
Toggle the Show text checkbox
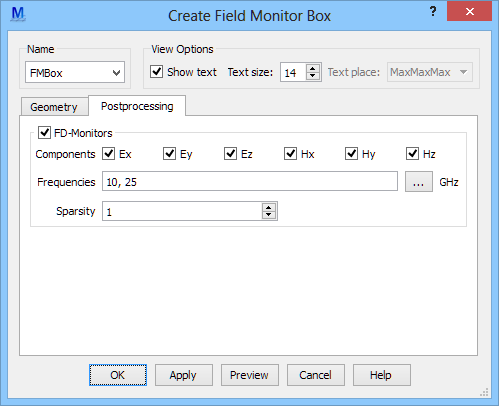point(156,72)
